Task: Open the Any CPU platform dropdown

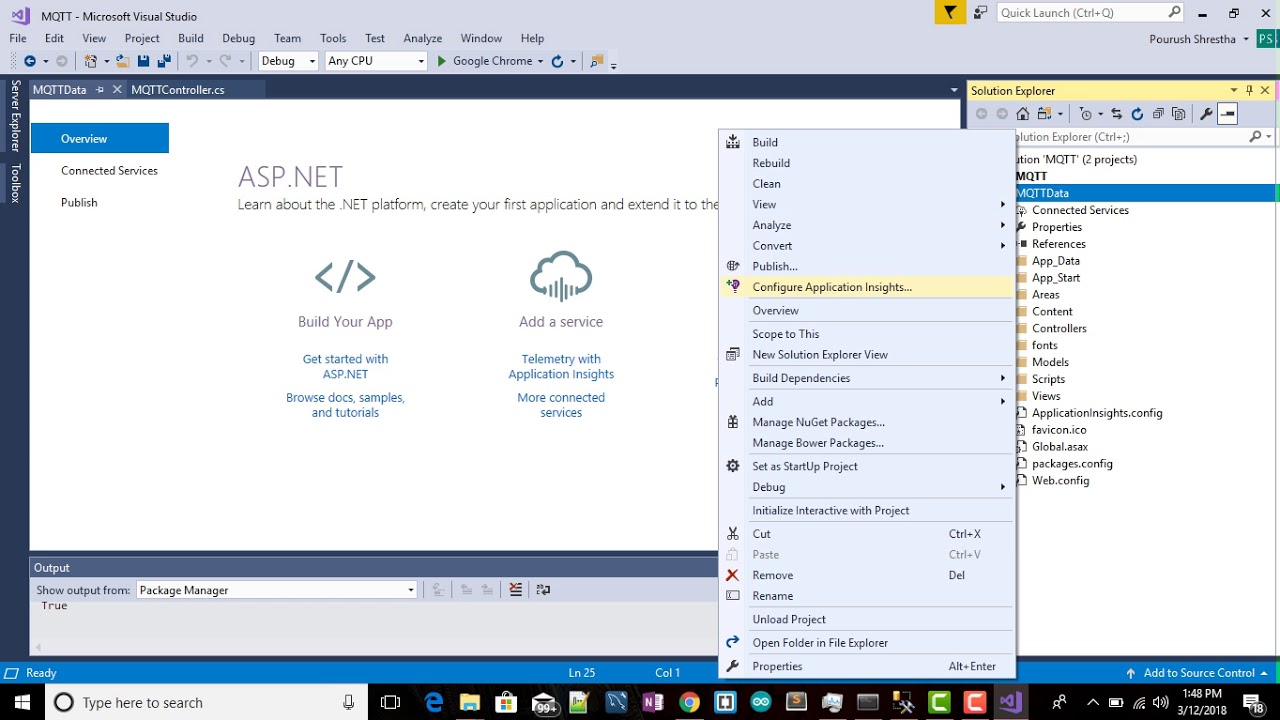Action: [375, 61]
